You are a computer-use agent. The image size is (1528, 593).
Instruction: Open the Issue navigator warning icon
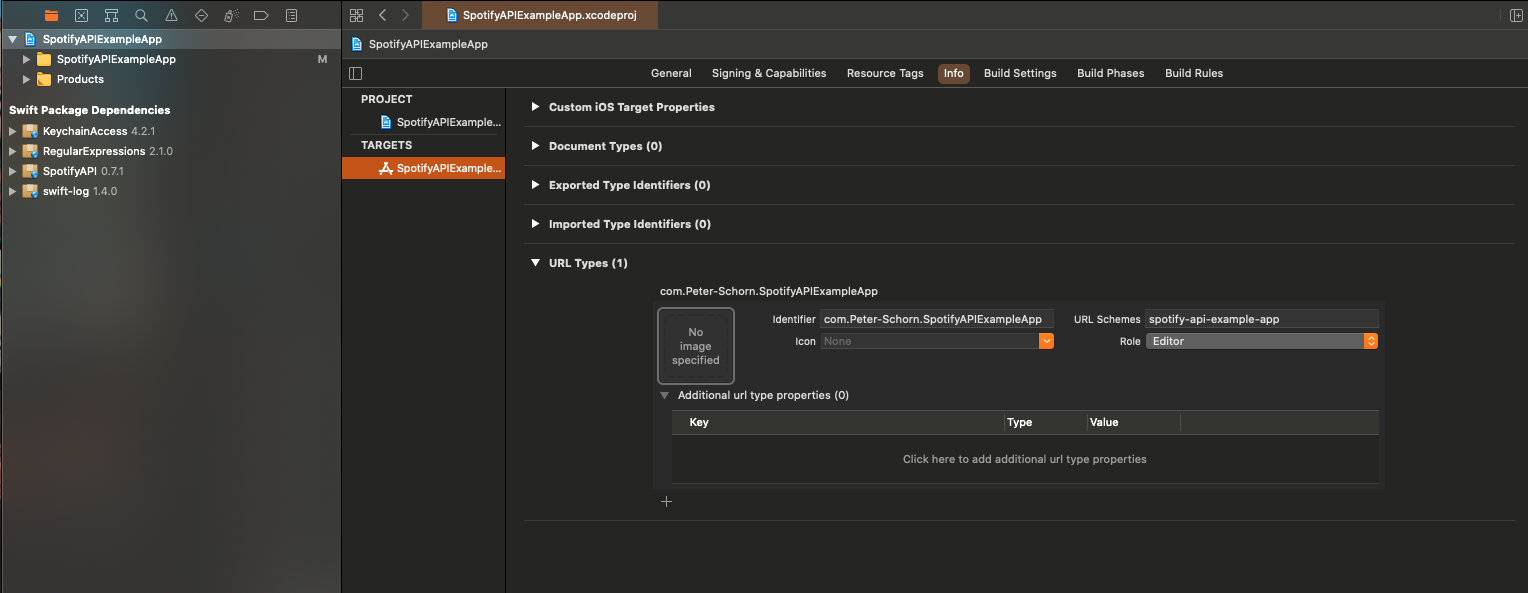171,15
